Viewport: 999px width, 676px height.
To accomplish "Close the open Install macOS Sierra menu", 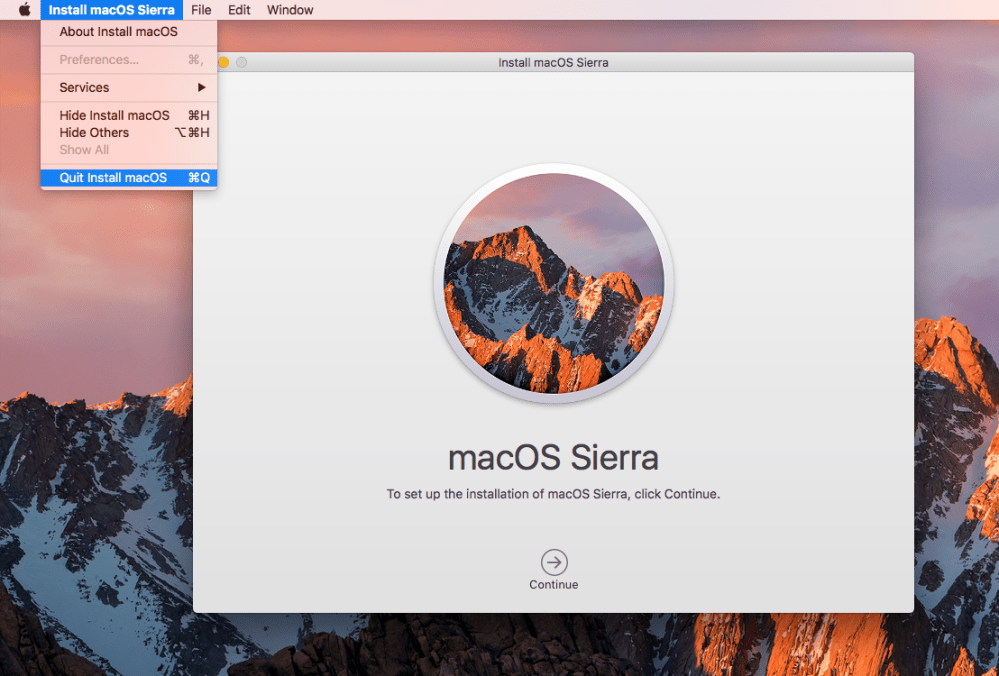I will pyautogui.click(x=111, y=10).
